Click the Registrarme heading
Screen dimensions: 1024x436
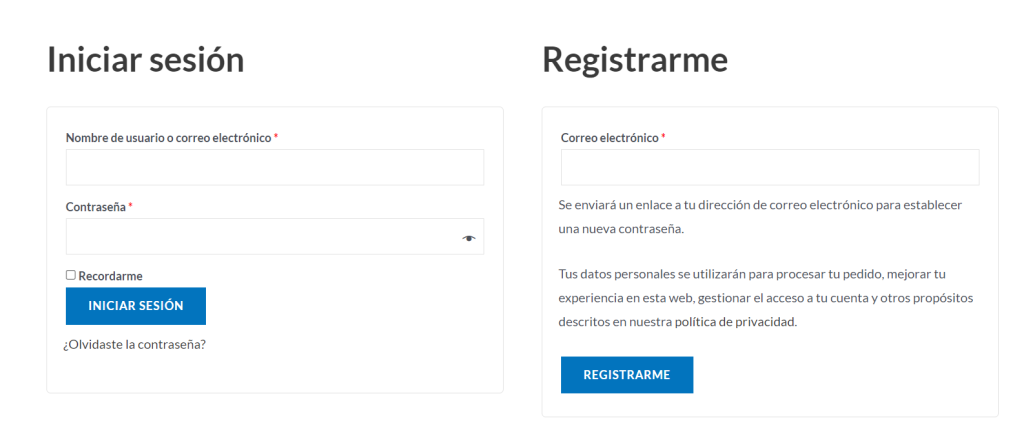coord(634,60)
